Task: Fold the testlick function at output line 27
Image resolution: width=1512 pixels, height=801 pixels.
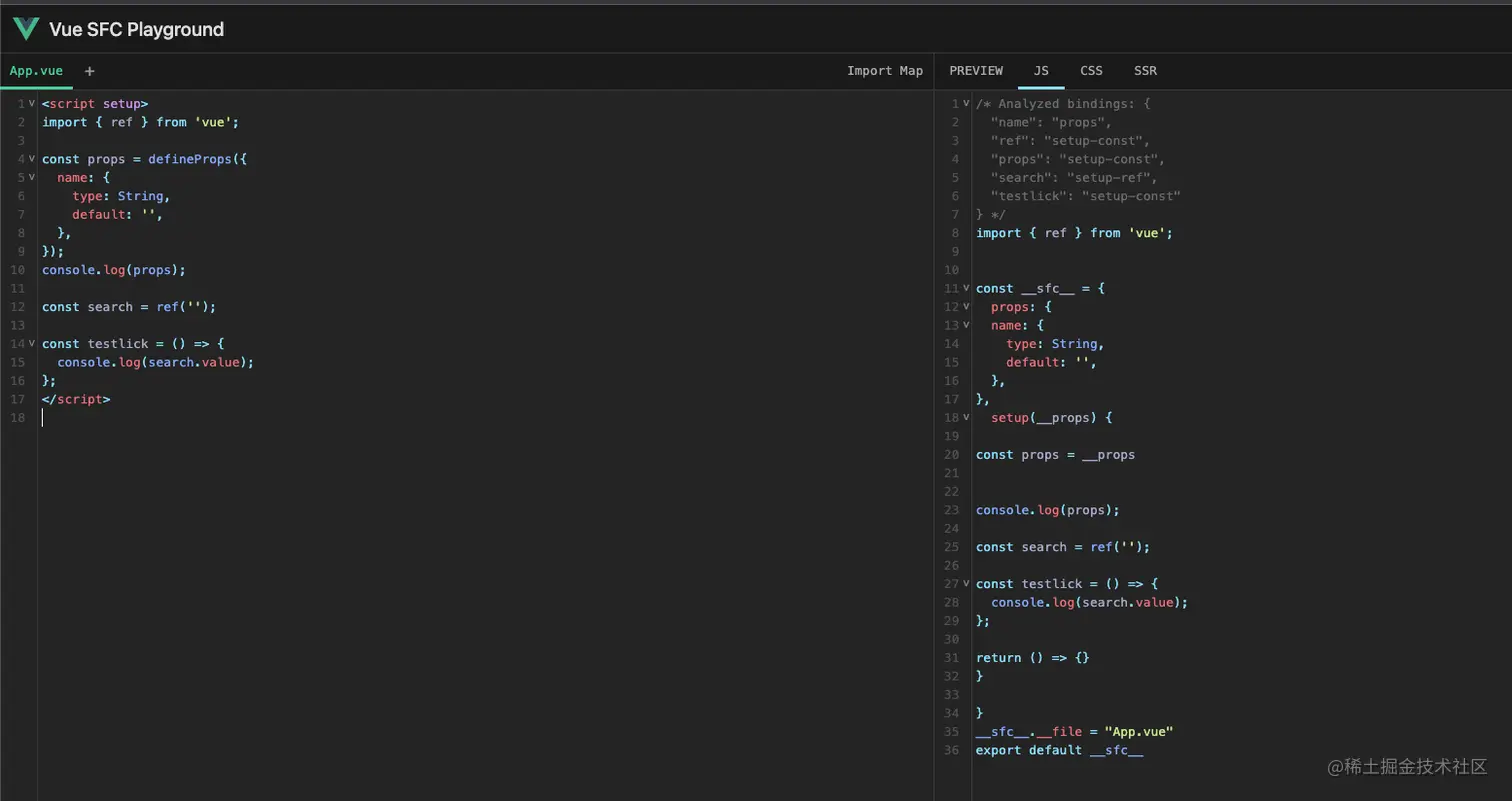Action: pyautogui.click(x=965, y=584)
